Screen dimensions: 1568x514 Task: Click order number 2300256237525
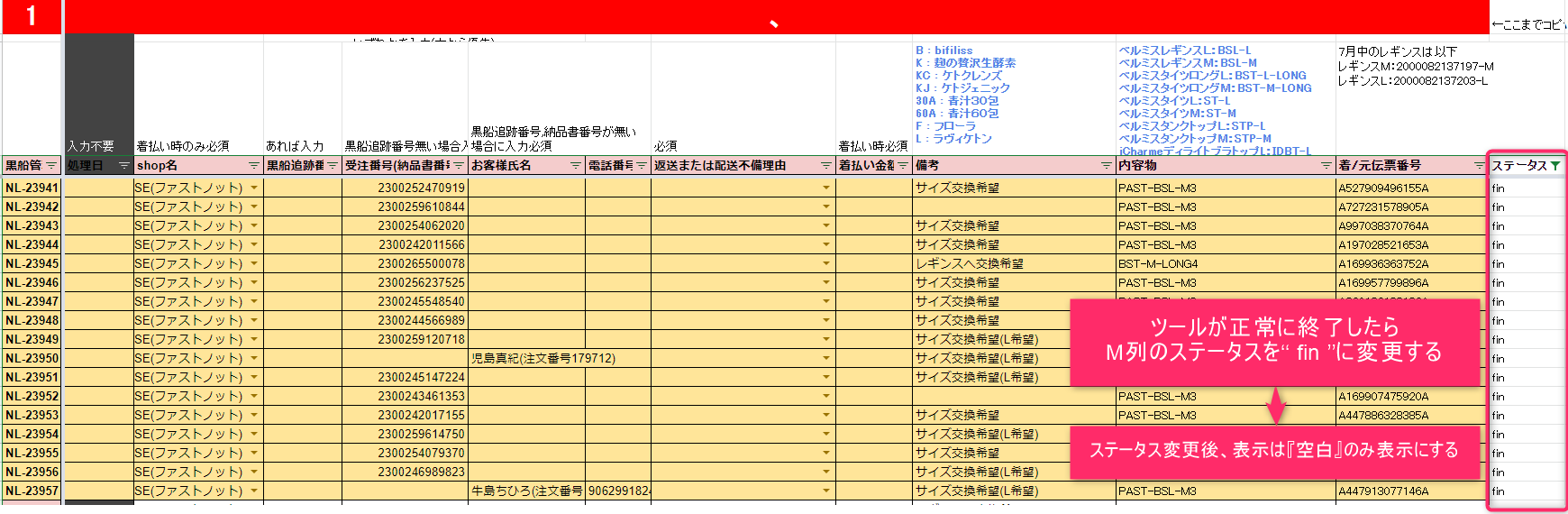(x=421, y=282)
